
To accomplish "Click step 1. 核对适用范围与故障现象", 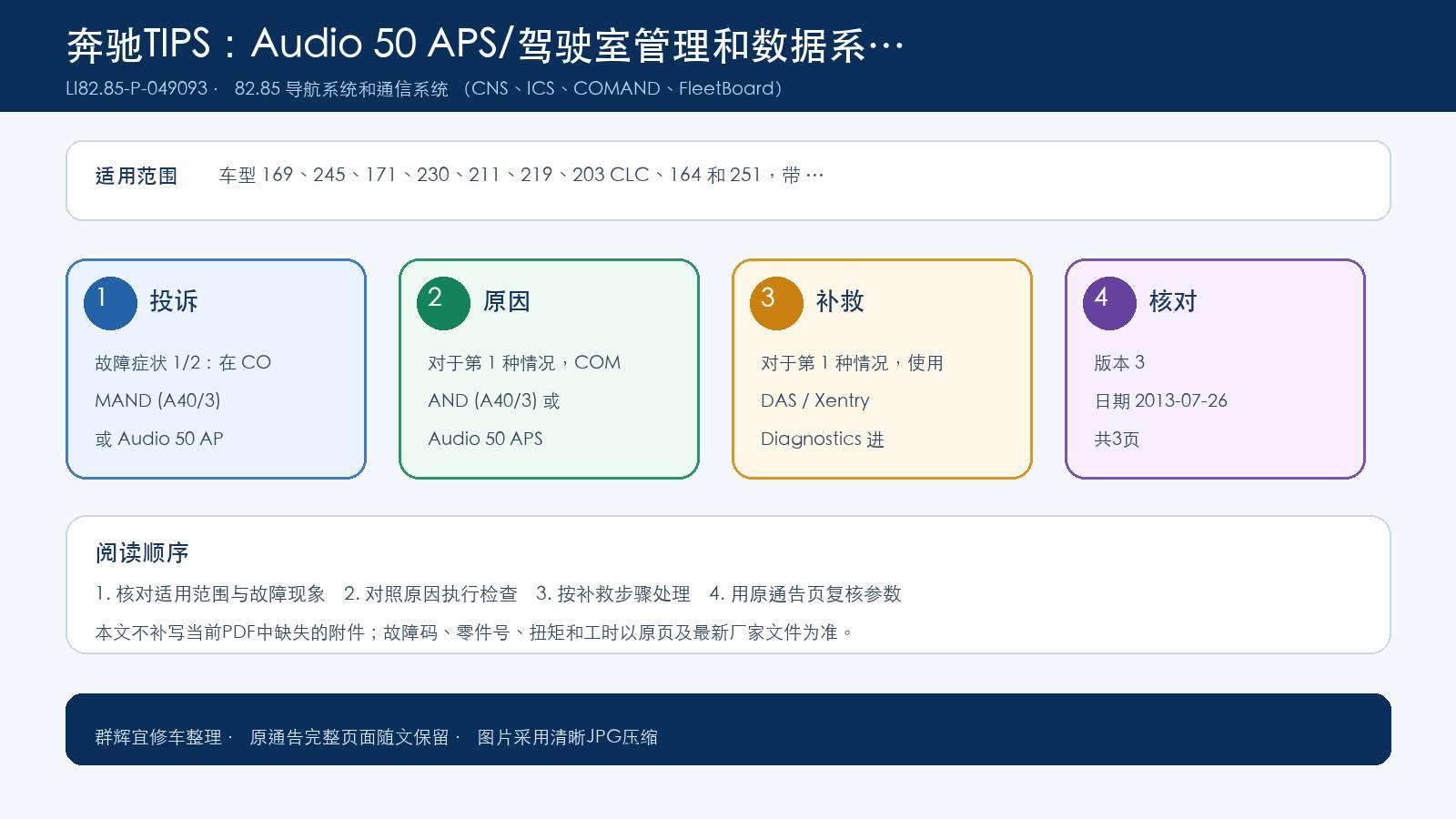I will [x=210, y=593].
